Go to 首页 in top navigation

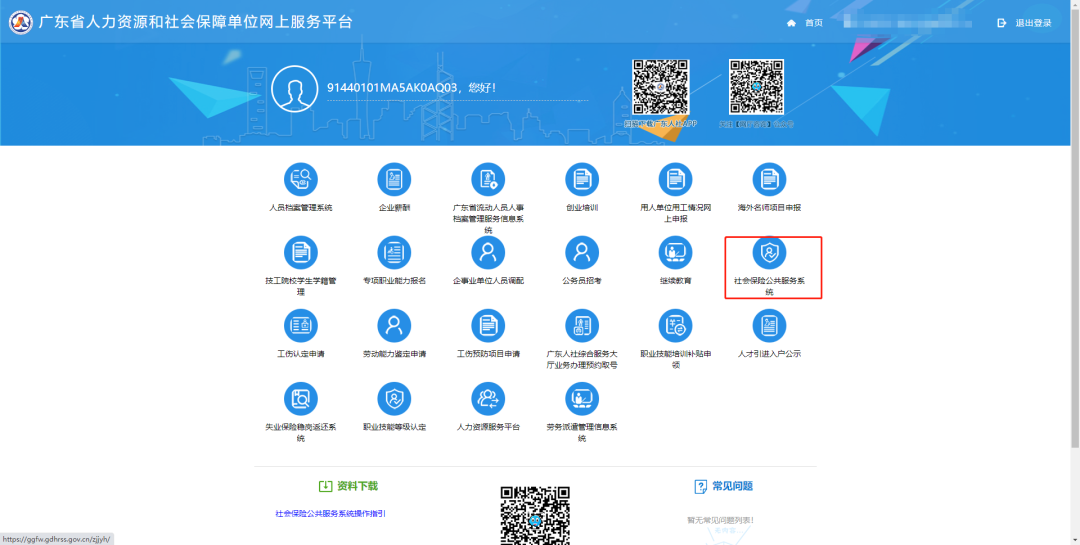click(806, 23)
